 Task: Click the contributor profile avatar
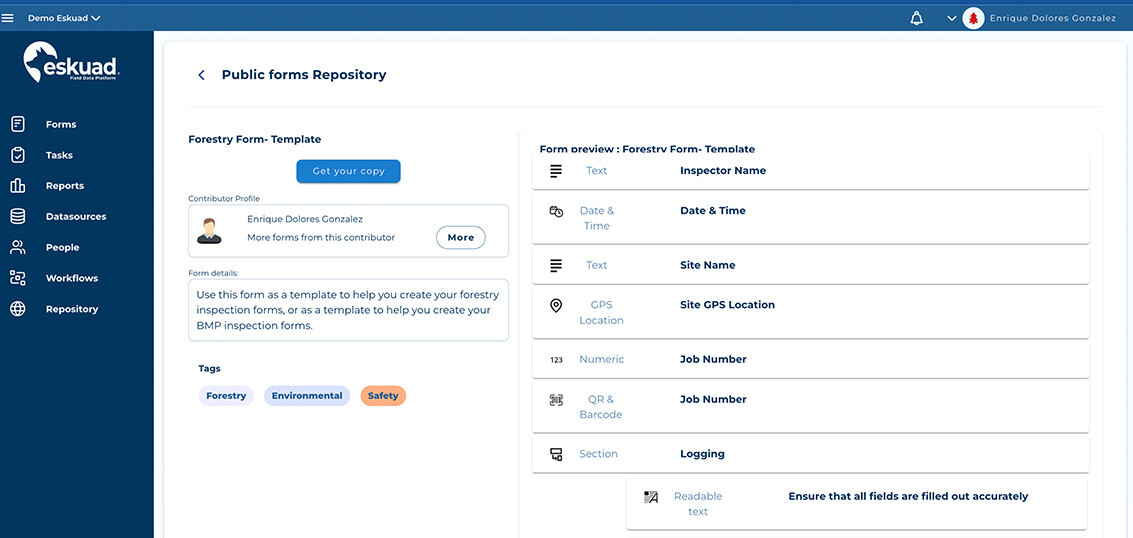[x=210, y=230]
